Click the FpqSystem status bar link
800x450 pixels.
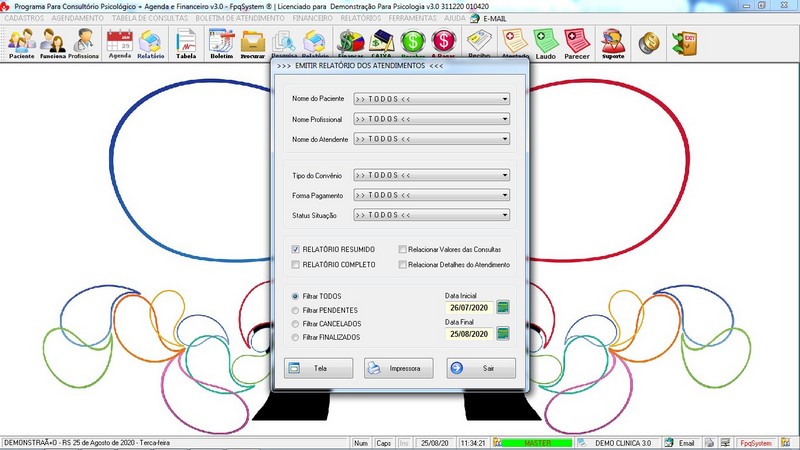pos(756,443)
